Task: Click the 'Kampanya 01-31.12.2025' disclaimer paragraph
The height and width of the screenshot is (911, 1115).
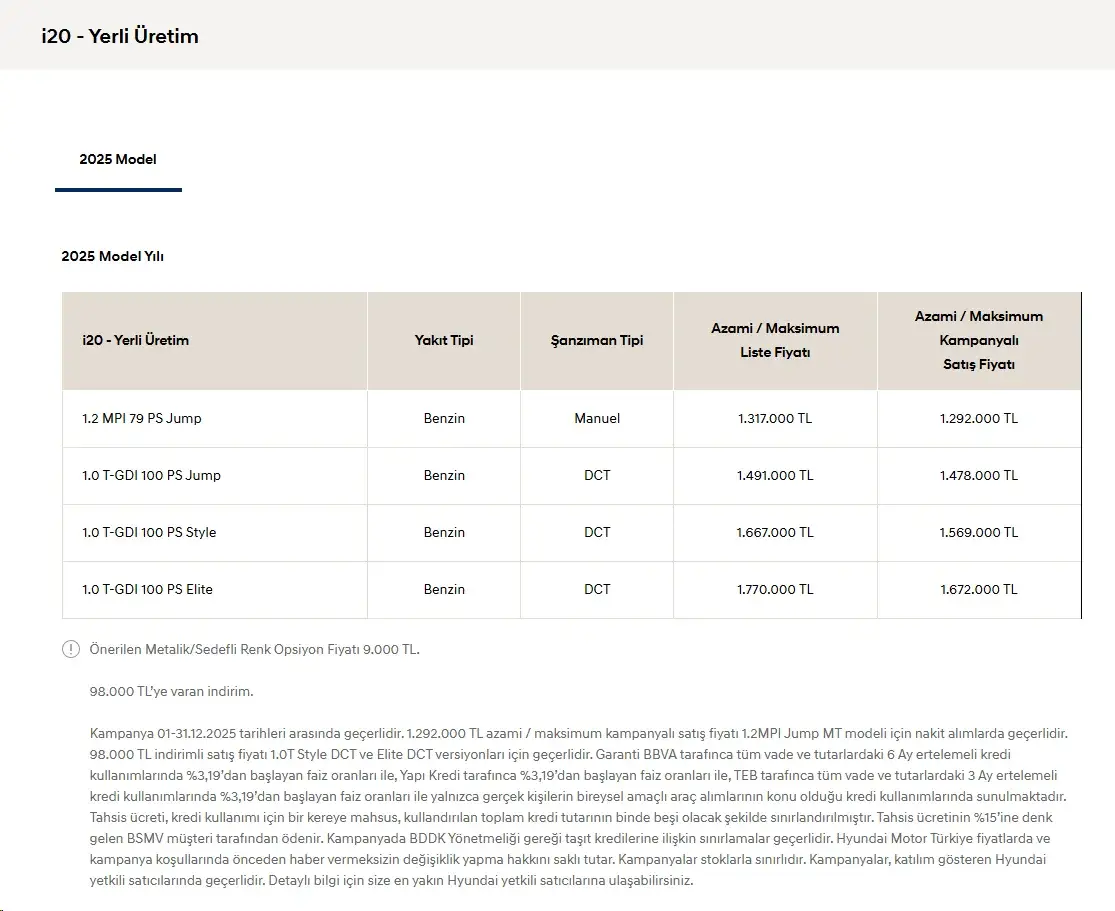Action: point(579,806)
